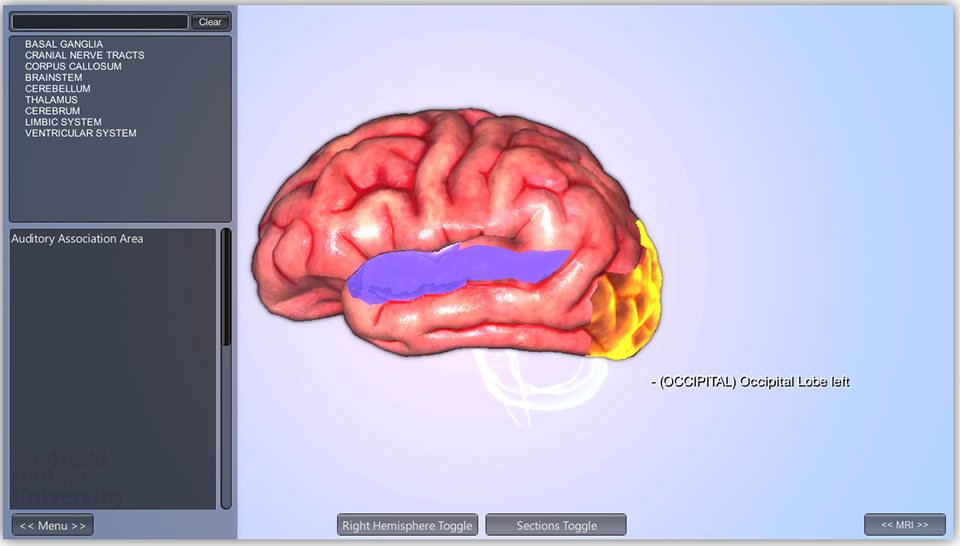Image resolution: width=960 pixels, height=546 pixels.
Task: Expand the CEREBRUM category
Action: pyautogui.click(x=53, y=111)
